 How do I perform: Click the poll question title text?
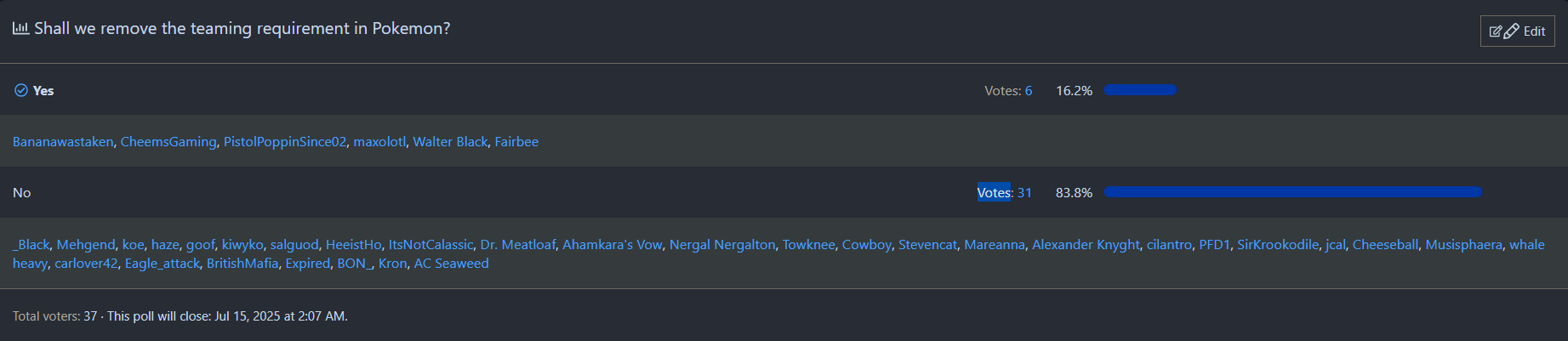pos(242,28)
